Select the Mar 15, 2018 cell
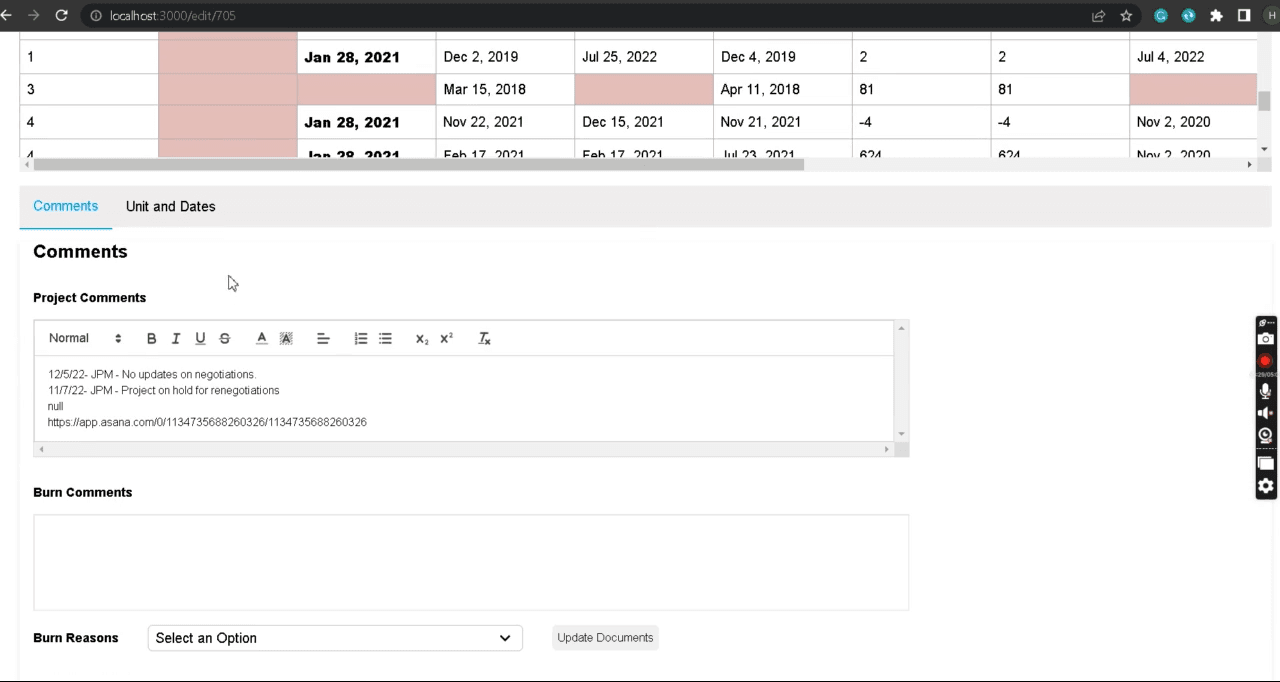This screenshot has height=682, width=1280. click(505, 89)
